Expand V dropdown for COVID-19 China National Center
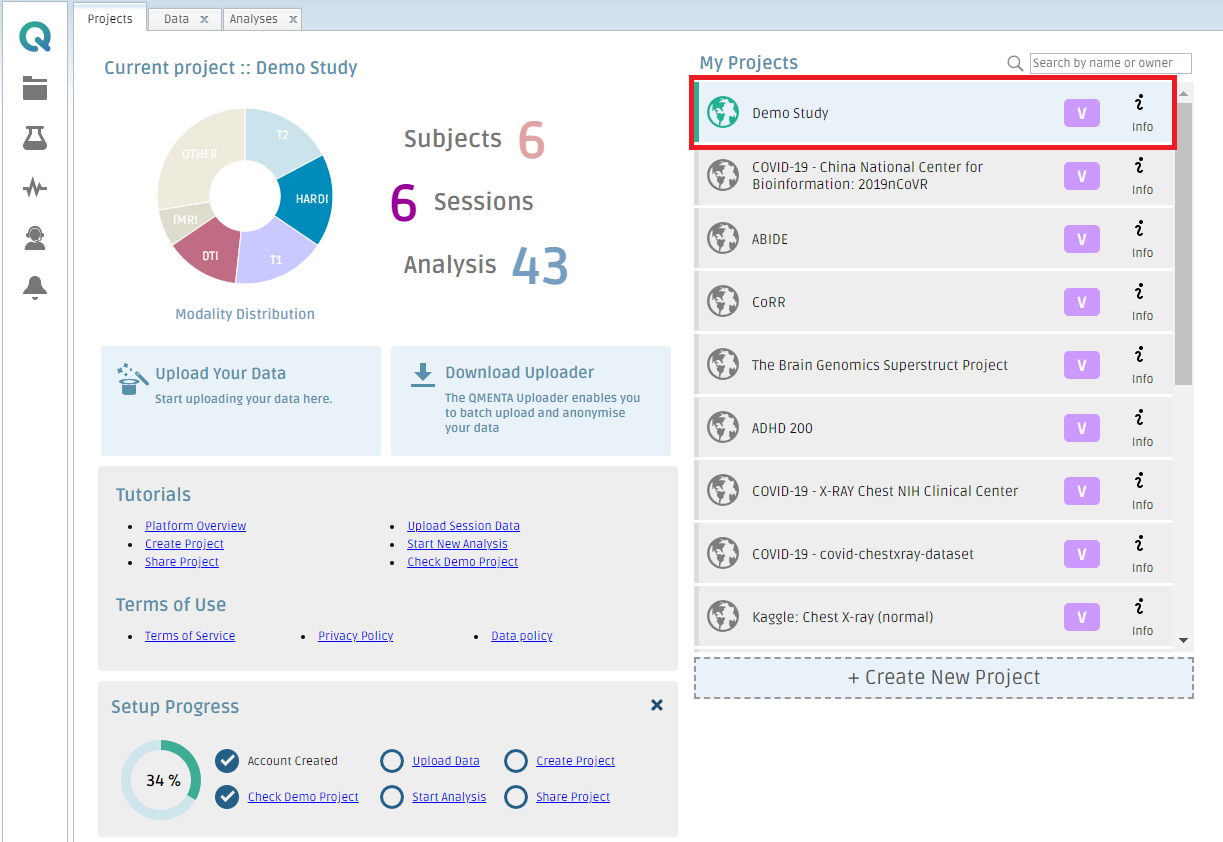This screenshot has width=1223, height=842. pyautogui.click(x=1081, y=176)
